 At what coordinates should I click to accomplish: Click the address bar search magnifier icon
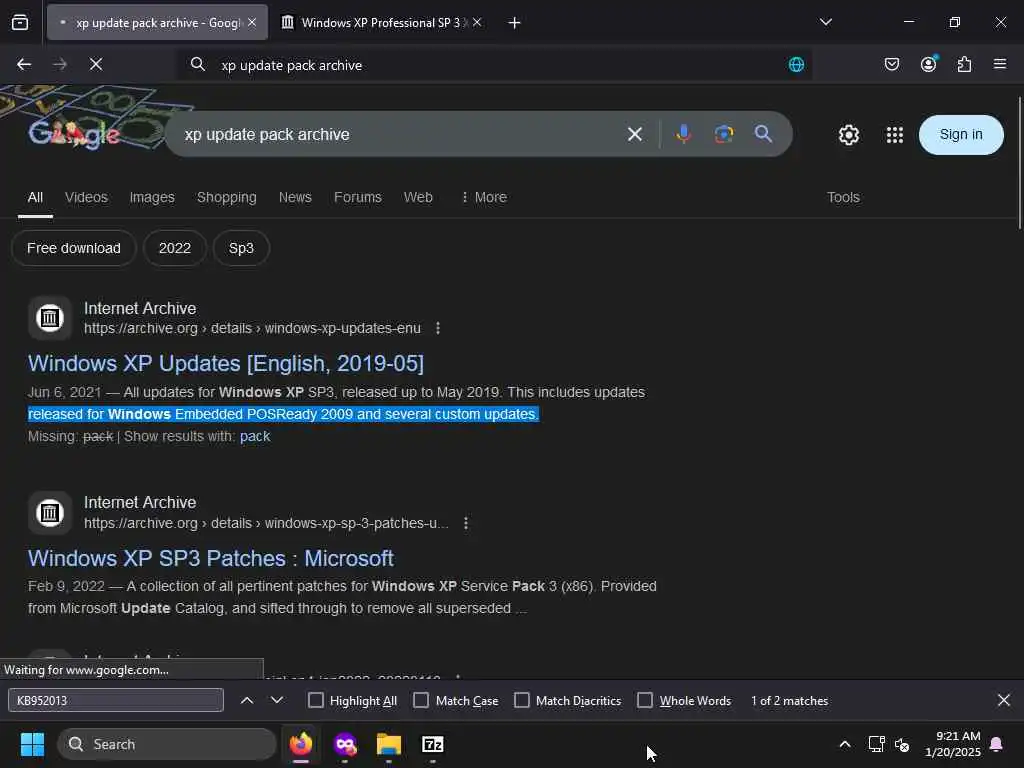click(197, 64)
